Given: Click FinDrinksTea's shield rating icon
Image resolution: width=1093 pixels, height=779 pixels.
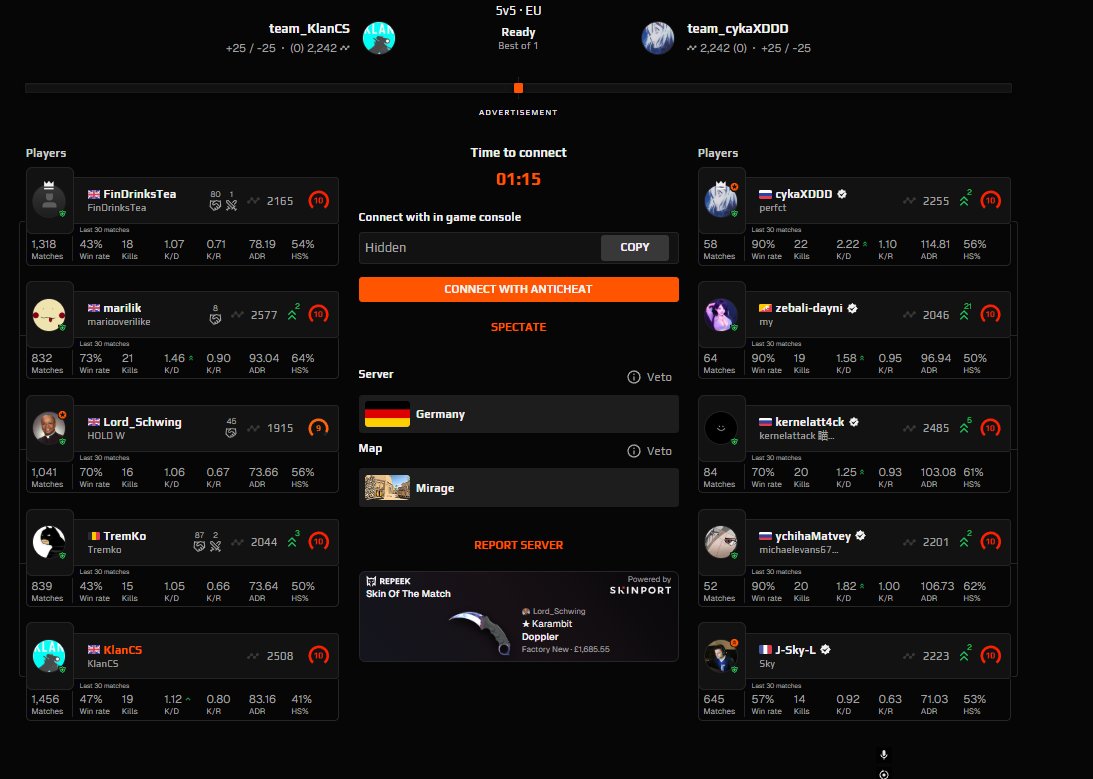Looking at the screenshot, I should pyautogui.click(x=215, y=205).
